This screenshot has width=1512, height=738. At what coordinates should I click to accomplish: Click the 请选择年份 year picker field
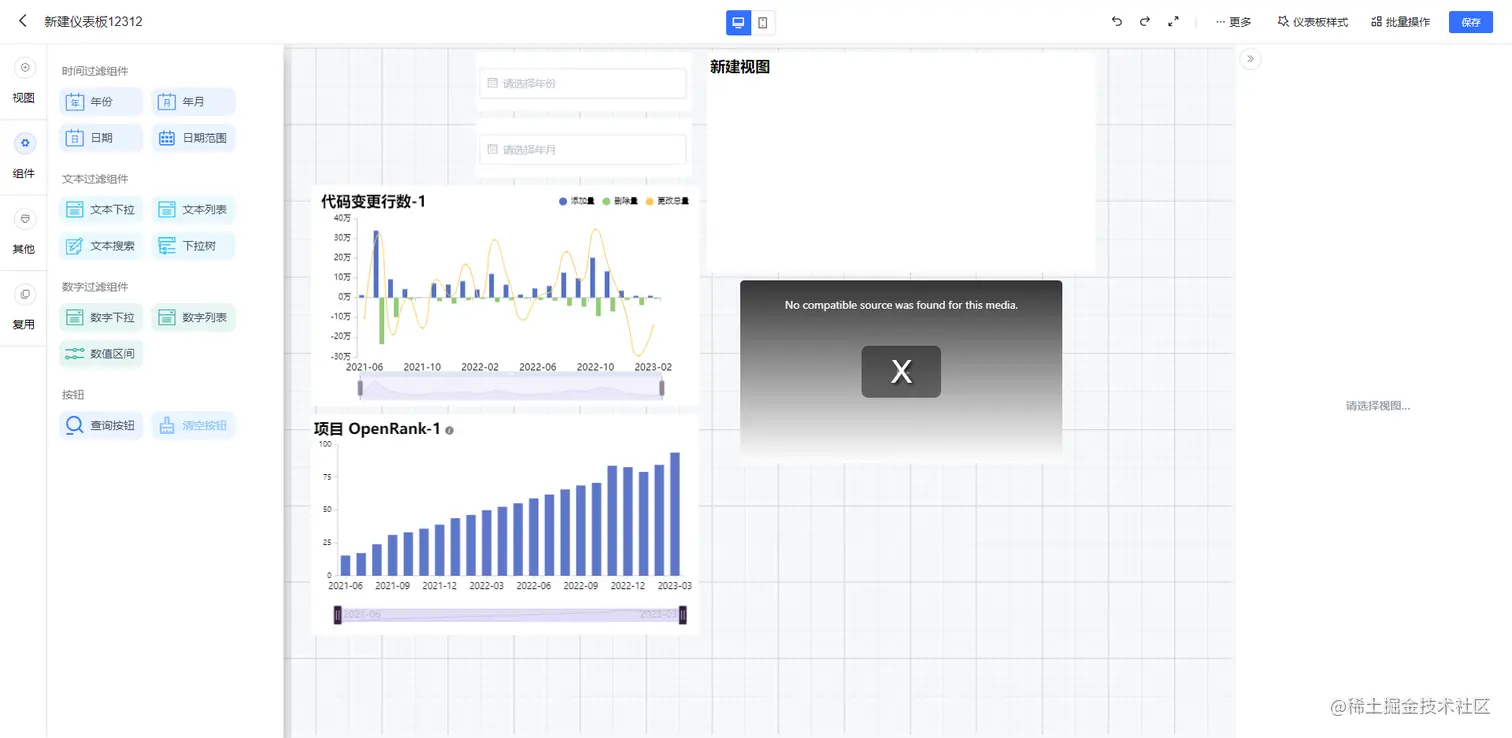583,83
